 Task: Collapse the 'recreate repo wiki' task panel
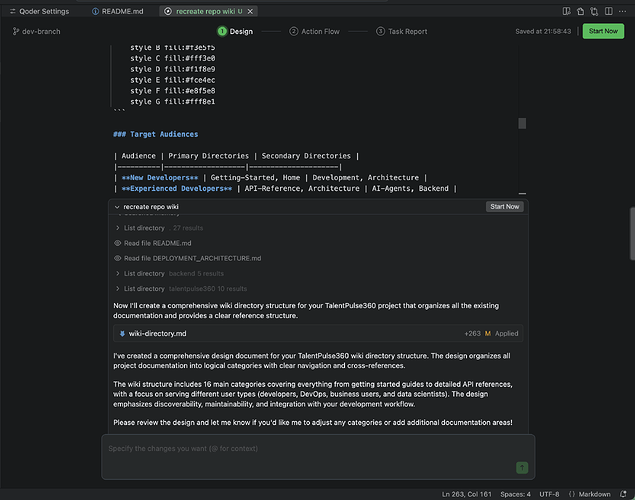pos(117,206)
